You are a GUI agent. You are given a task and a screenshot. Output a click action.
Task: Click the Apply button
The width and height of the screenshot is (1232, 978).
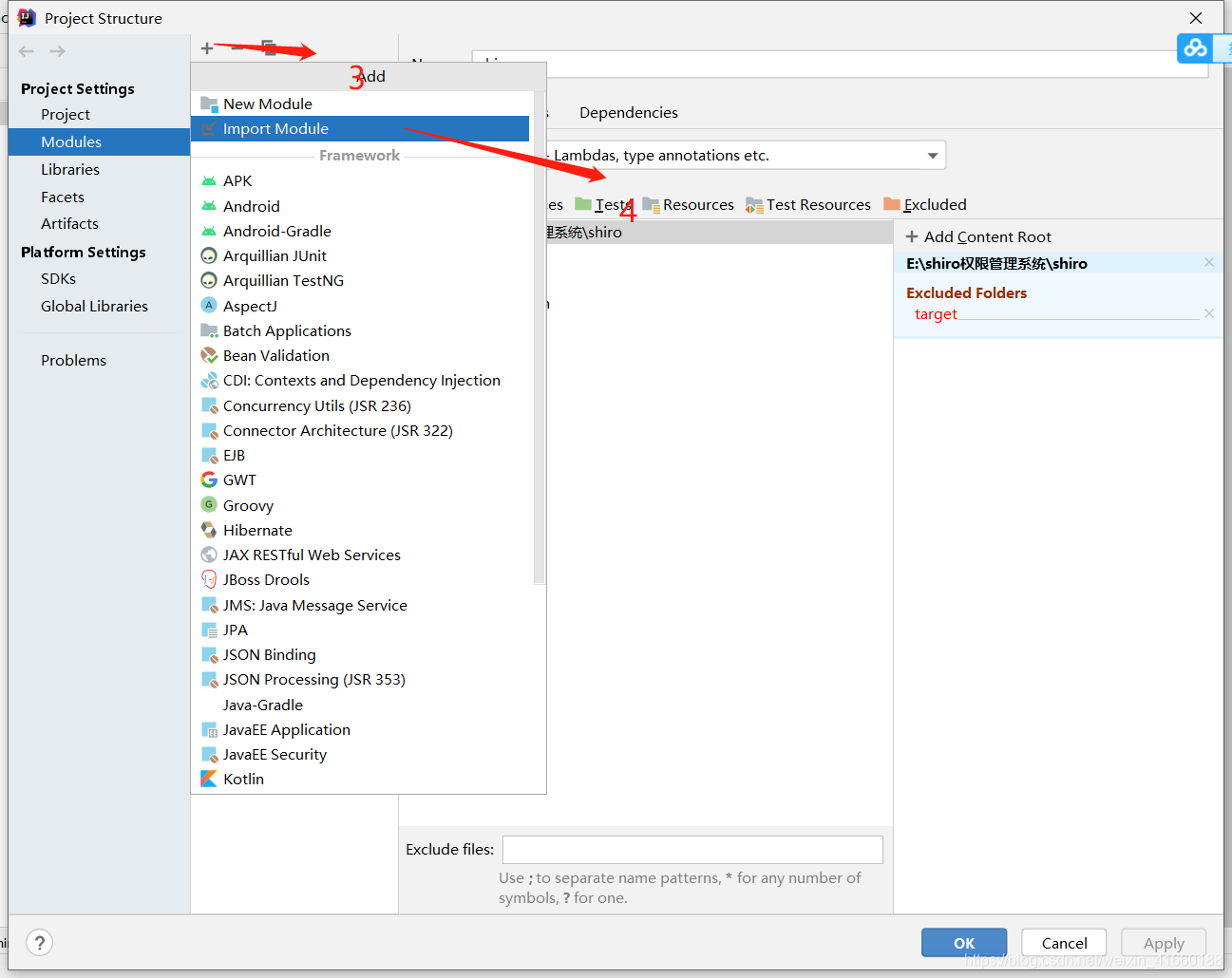click(1164, 943)
